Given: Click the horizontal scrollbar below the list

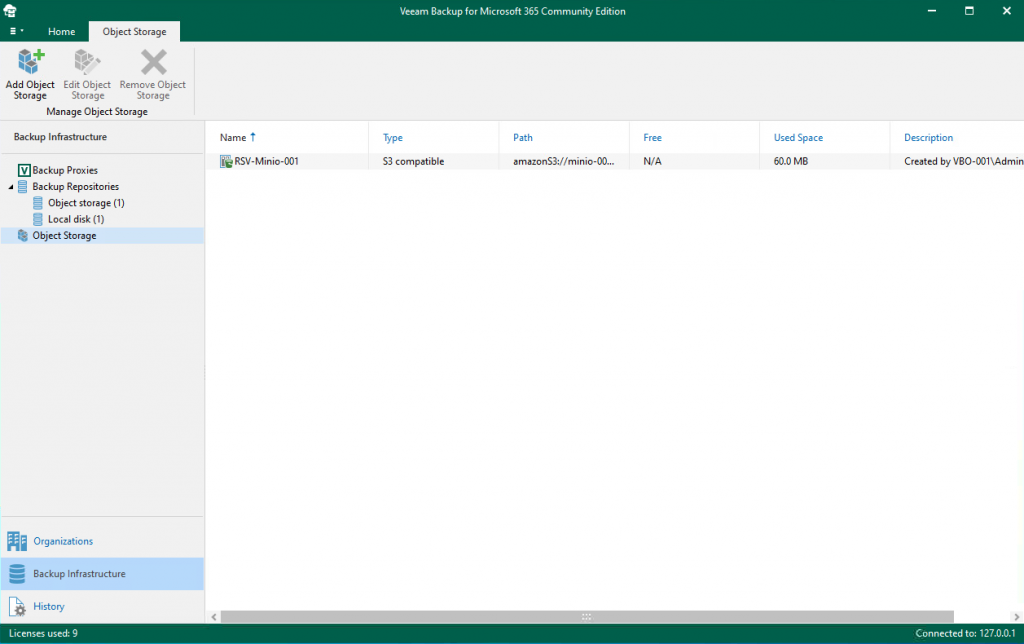Looking at the screenshot, I should coord(586,616).
